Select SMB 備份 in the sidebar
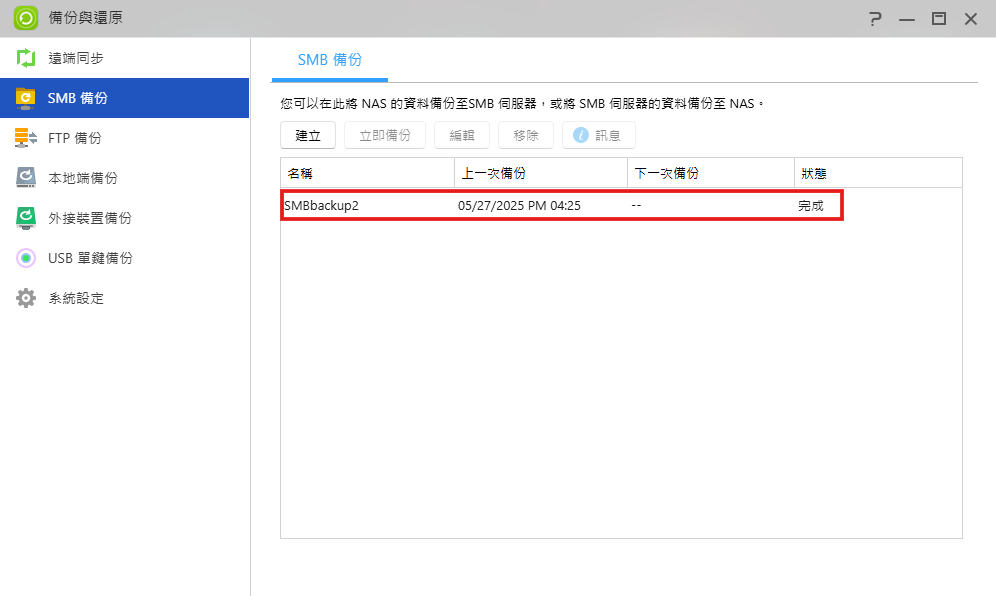 (x=124, y=98)
